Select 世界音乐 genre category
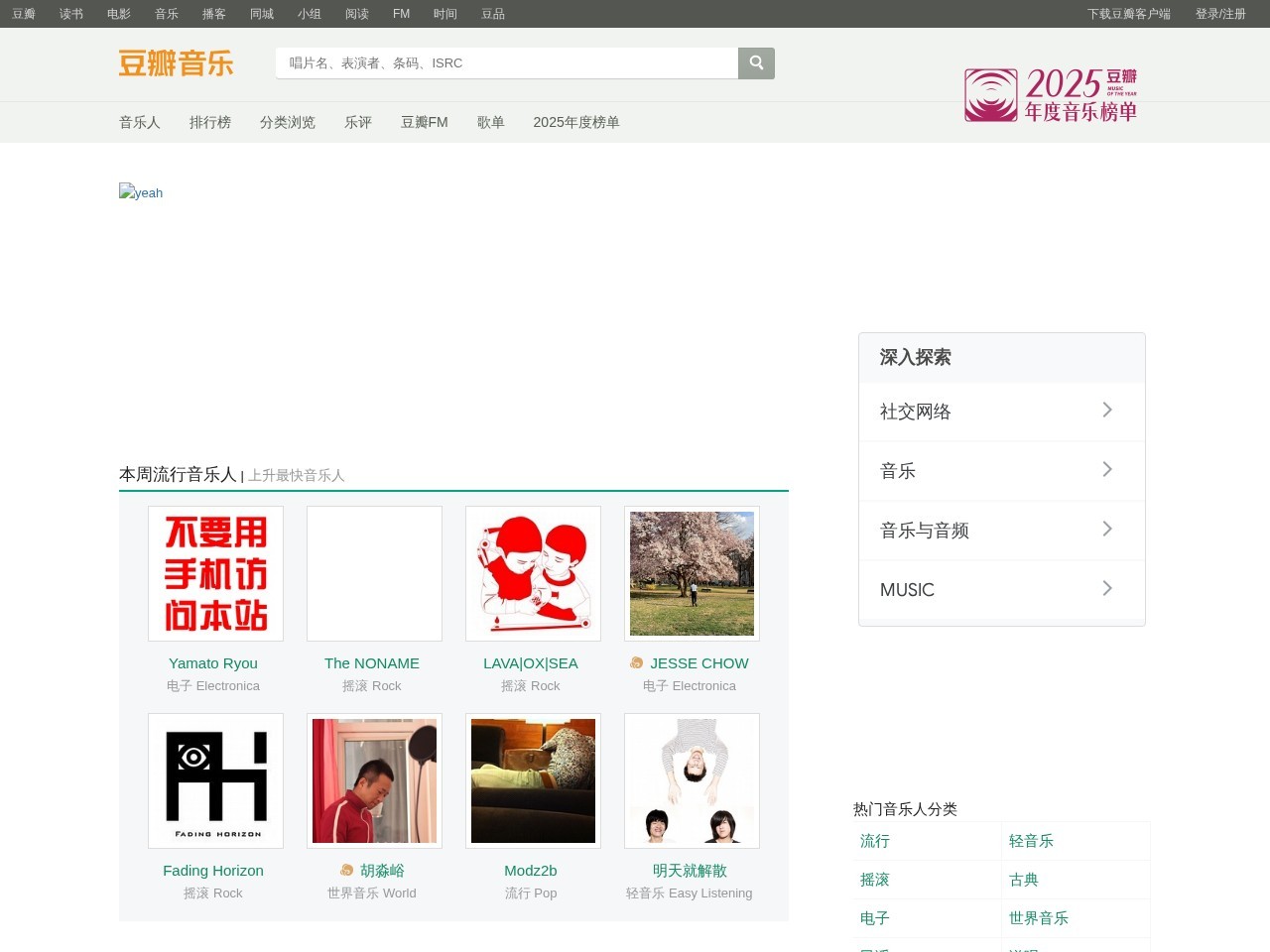 (x=1039, y=918)
